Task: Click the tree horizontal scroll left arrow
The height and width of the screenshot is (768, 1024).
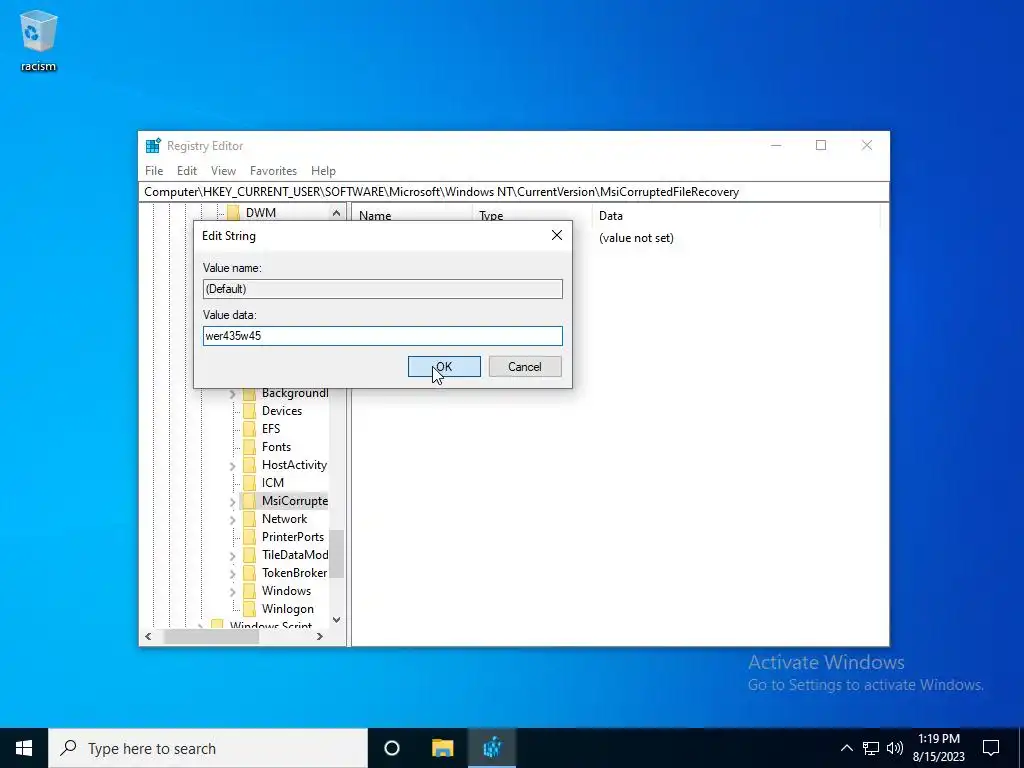Action: 148,636
